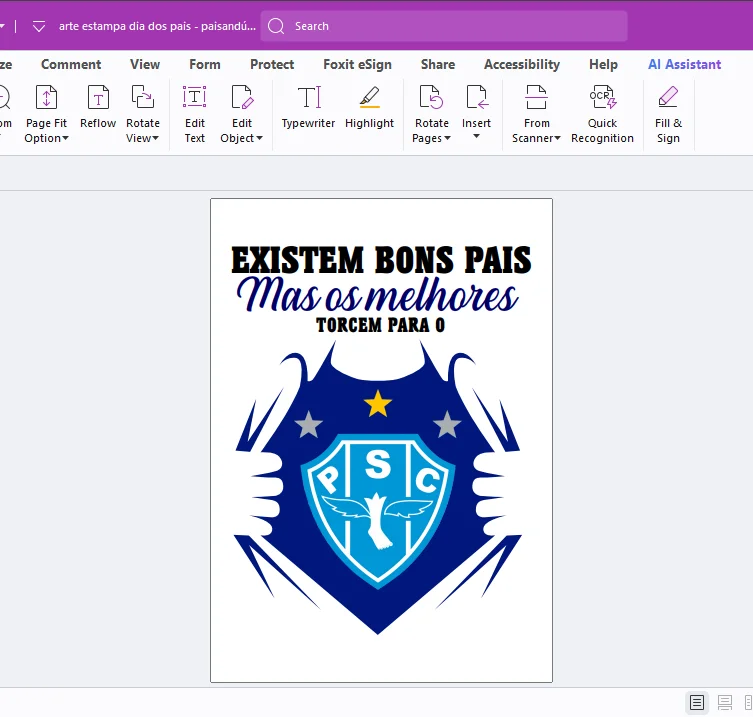The width and height of the screenshot is (753, 717).
Task: Switch to the Protect tab
Action: coord(272,64)
